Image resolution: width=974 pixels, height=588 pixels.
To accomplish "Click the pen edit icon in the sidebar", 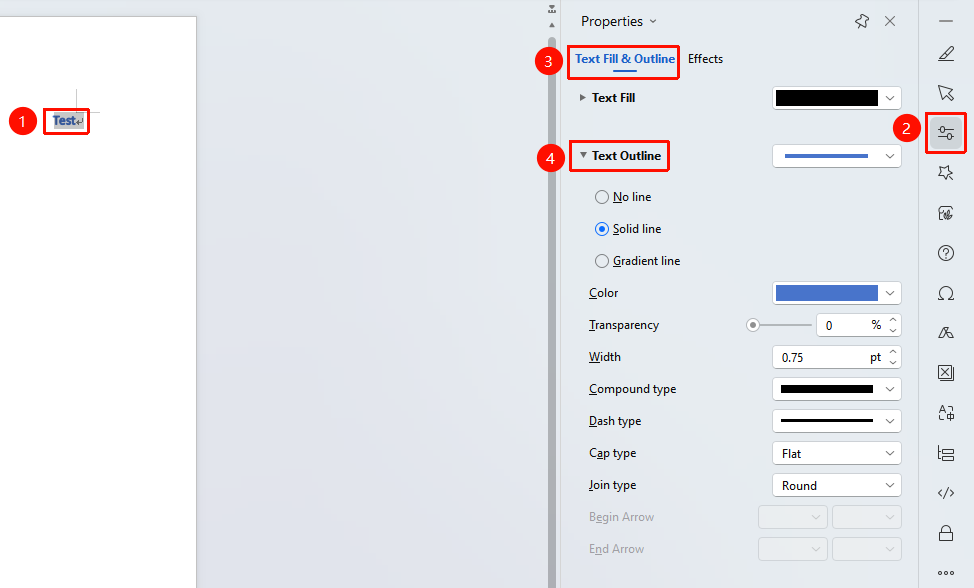I will tap(945, 54).
